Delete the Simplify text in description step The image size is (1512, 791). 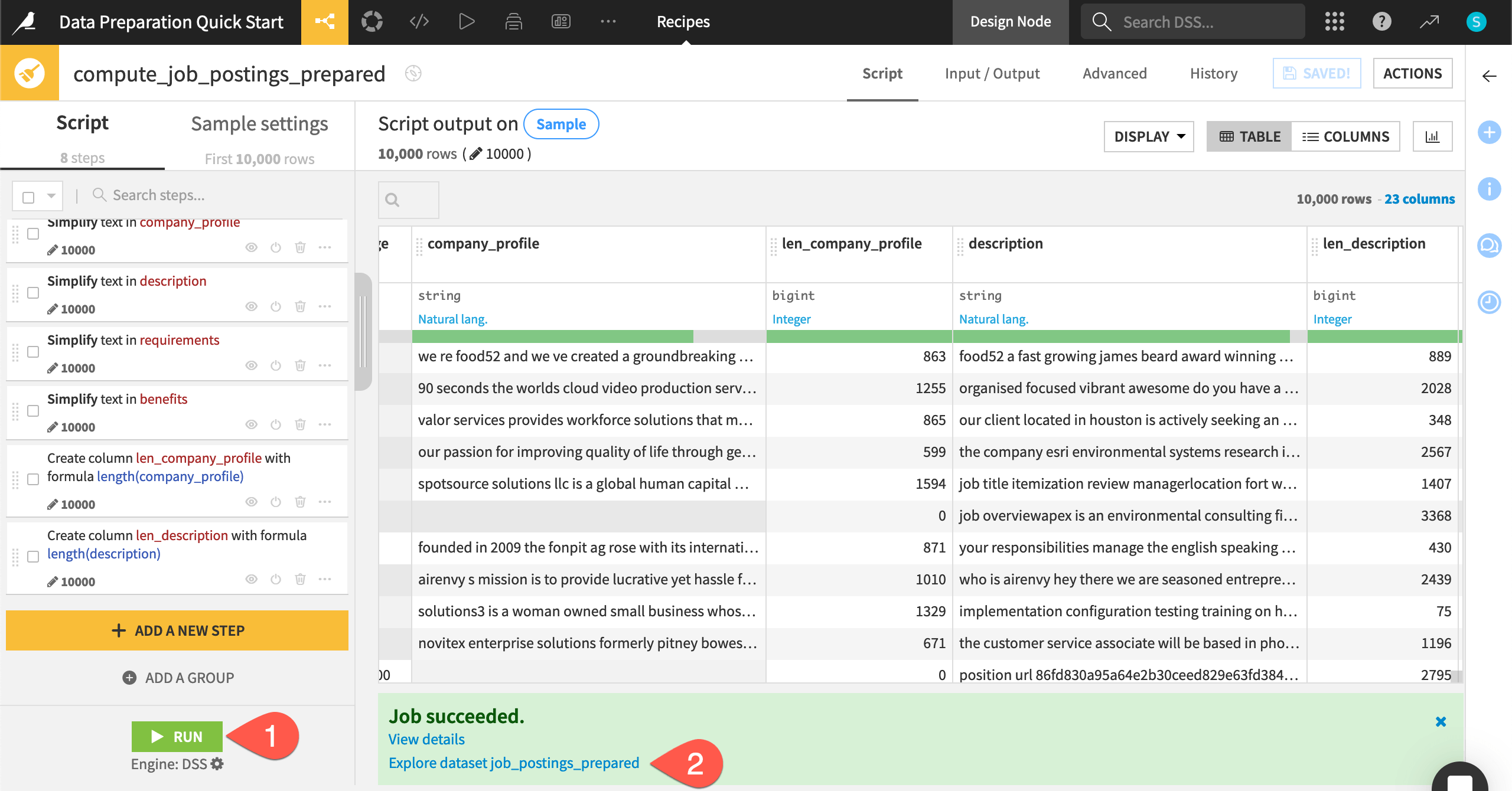tap(300, 306)
